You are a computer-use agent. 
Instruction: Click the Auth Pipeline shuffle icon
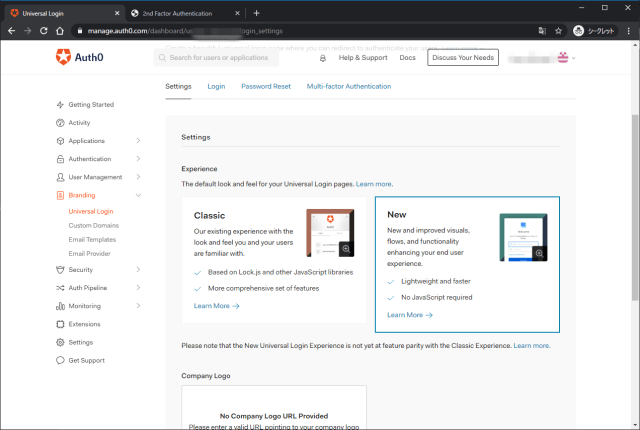point(60,288)
